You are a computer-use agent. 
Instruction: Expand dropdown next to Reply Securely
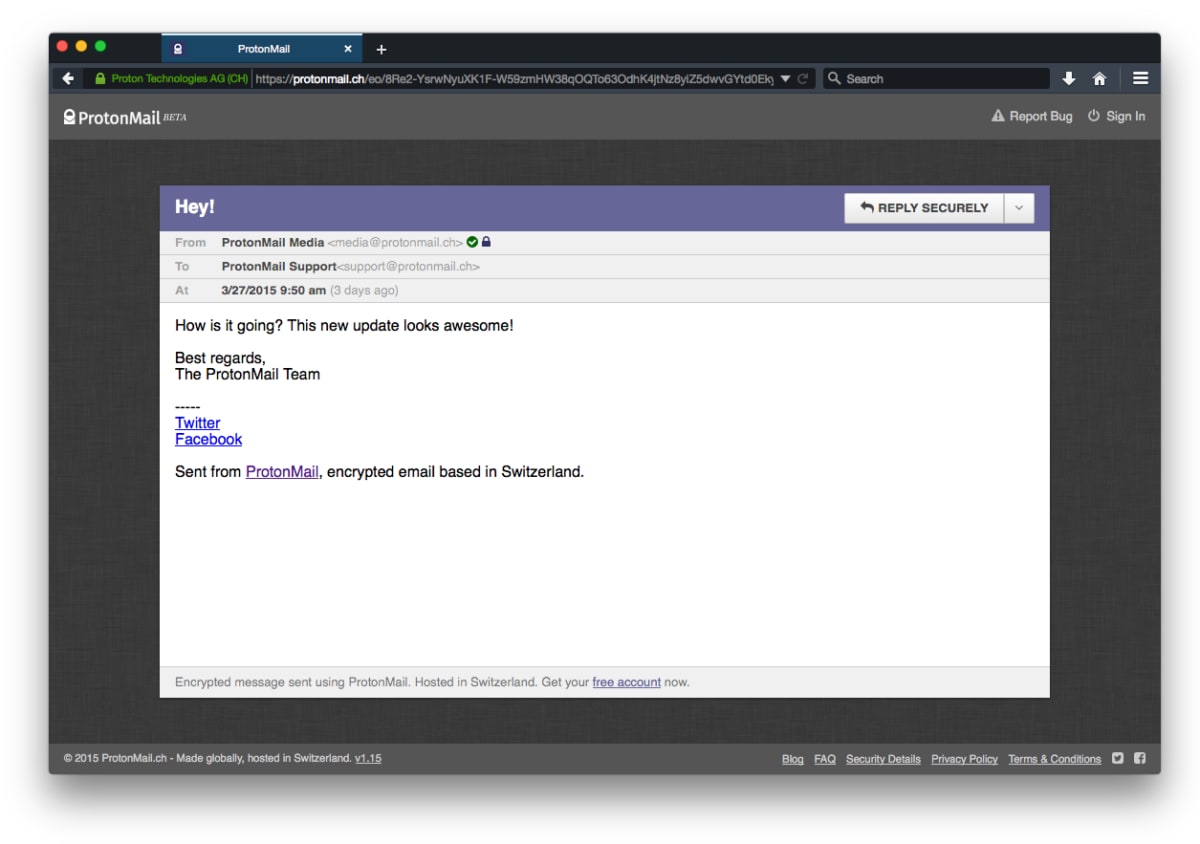[1019, 208]
